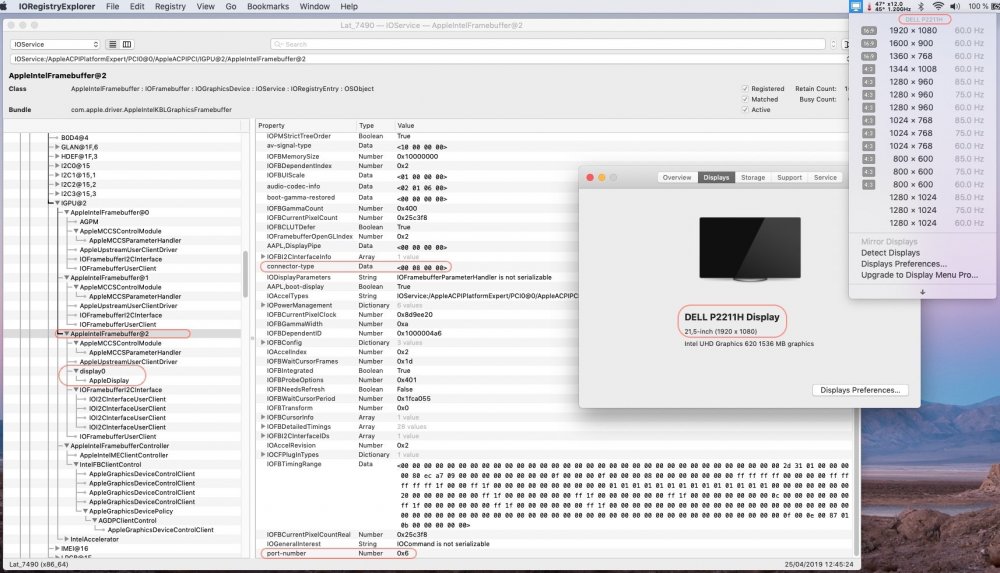Choose Detect Displays from the display menu
This screenshot has height=573, width=1000.
890,253
